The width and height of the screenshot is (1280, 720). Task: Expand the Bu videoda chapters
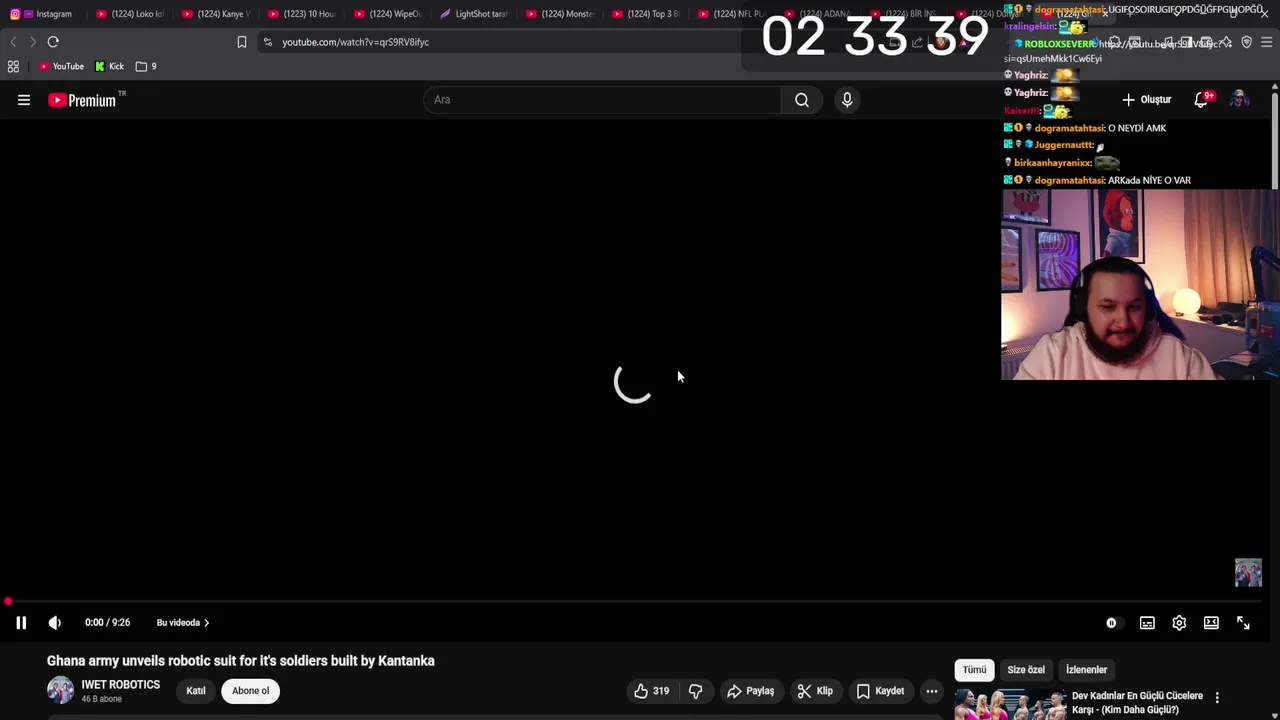(x=183, y=623)
